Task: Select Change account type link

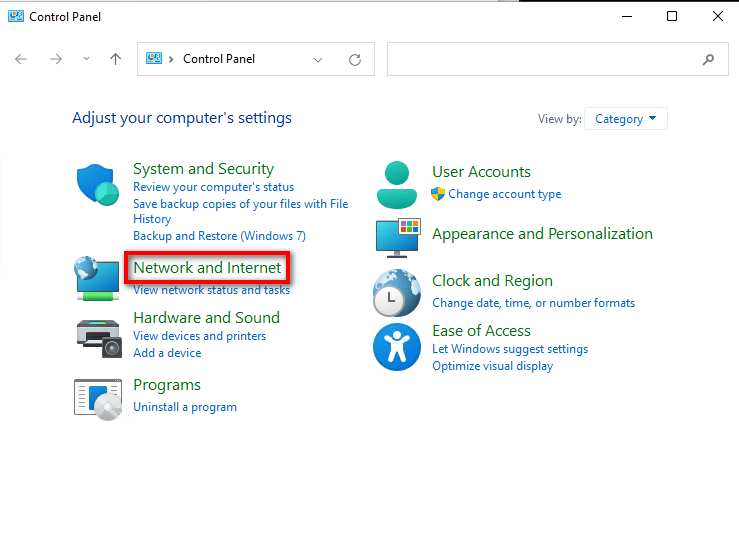Action: [x=504, y=194]
